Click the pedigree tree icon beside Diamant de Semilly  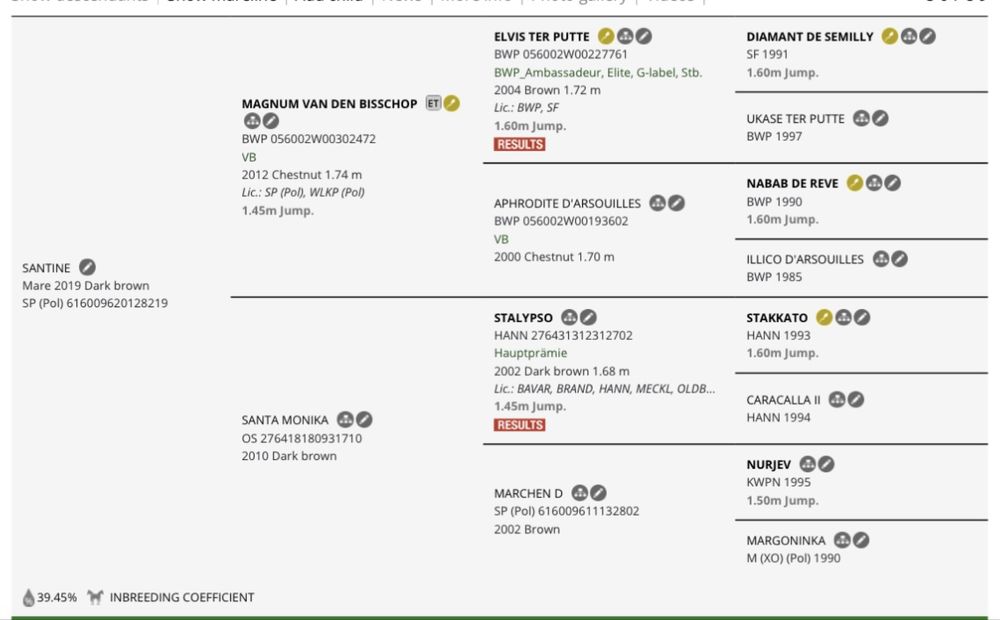pyautogui.click(x=909, y=36)
